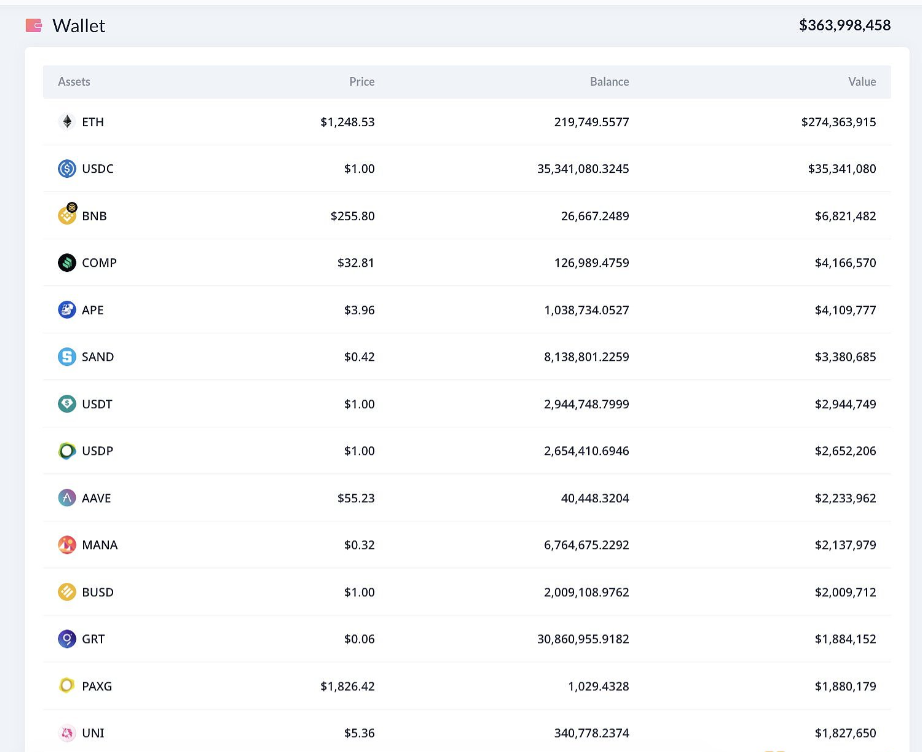Click the wallet total $363,998,458
This screenshot has width=922, height=752.
point(844,26)
